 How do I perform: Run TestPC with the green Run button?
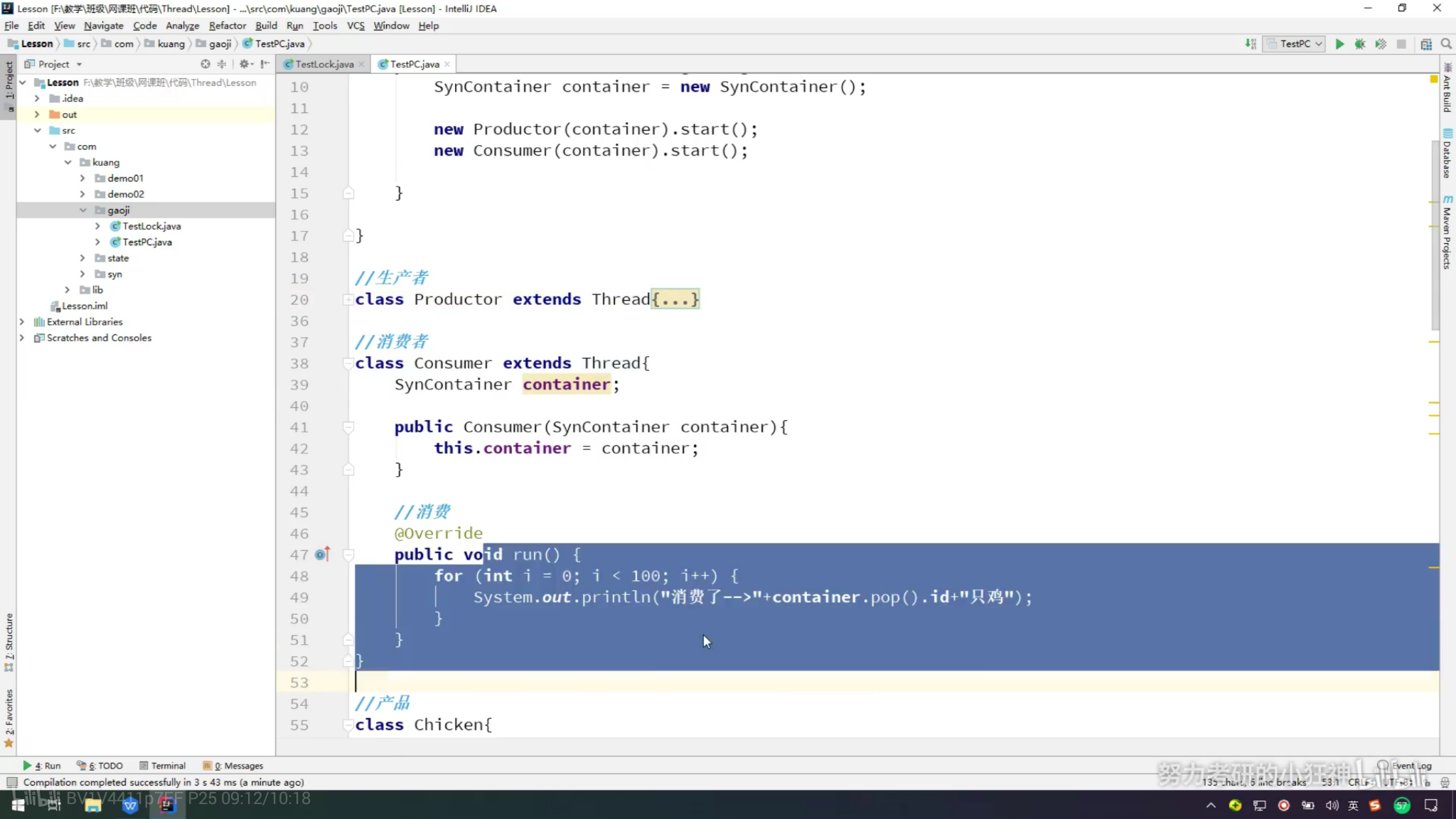[x=1339, y=44]
